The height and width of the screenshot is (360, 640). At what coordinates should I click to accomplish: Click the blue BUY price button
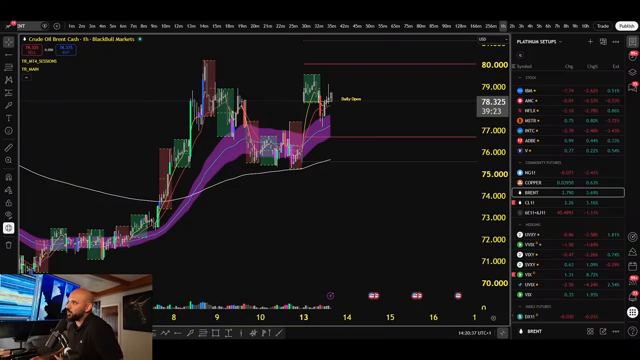pos(66,50)
